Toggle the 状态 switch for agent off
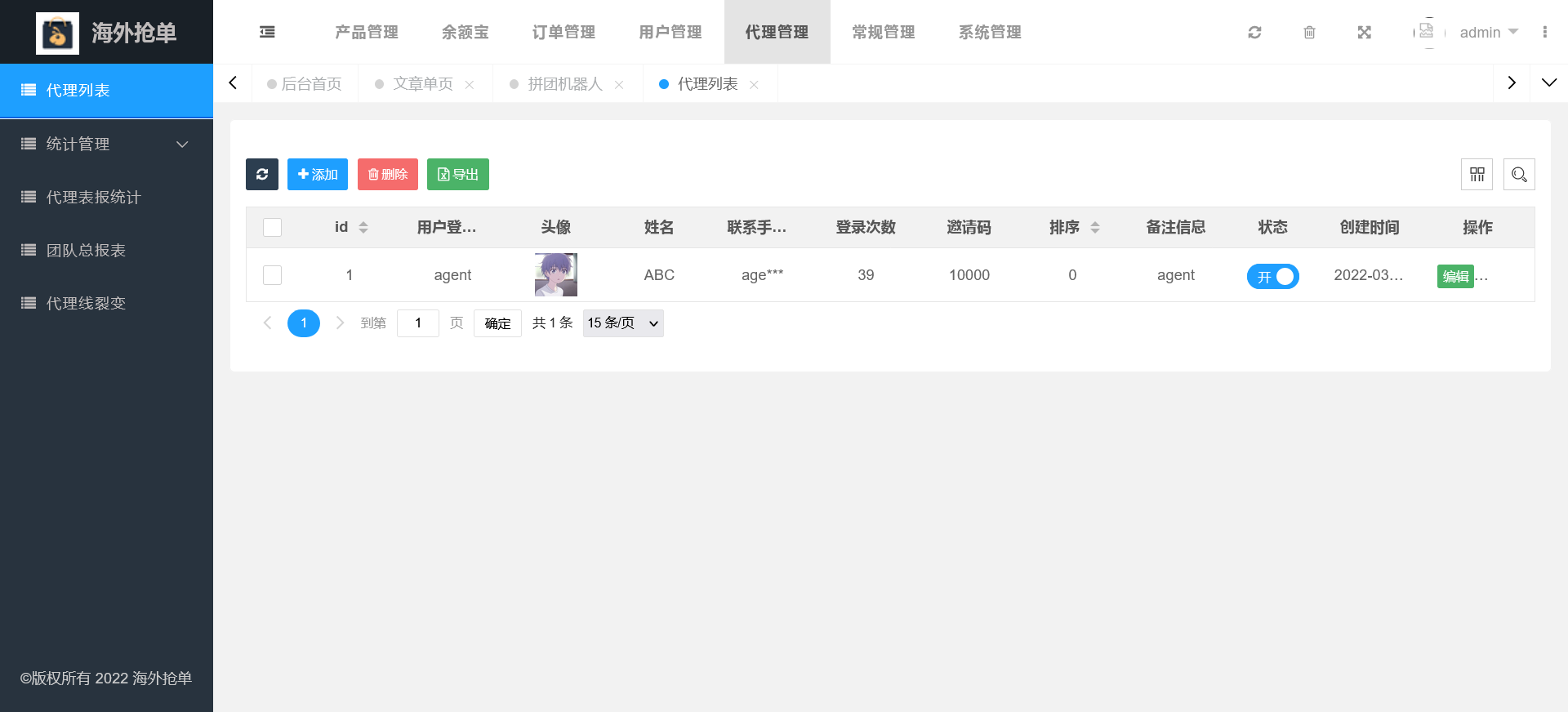Image resolution: width=1568 pixels, height=712 pixels. pos(1272,277)
